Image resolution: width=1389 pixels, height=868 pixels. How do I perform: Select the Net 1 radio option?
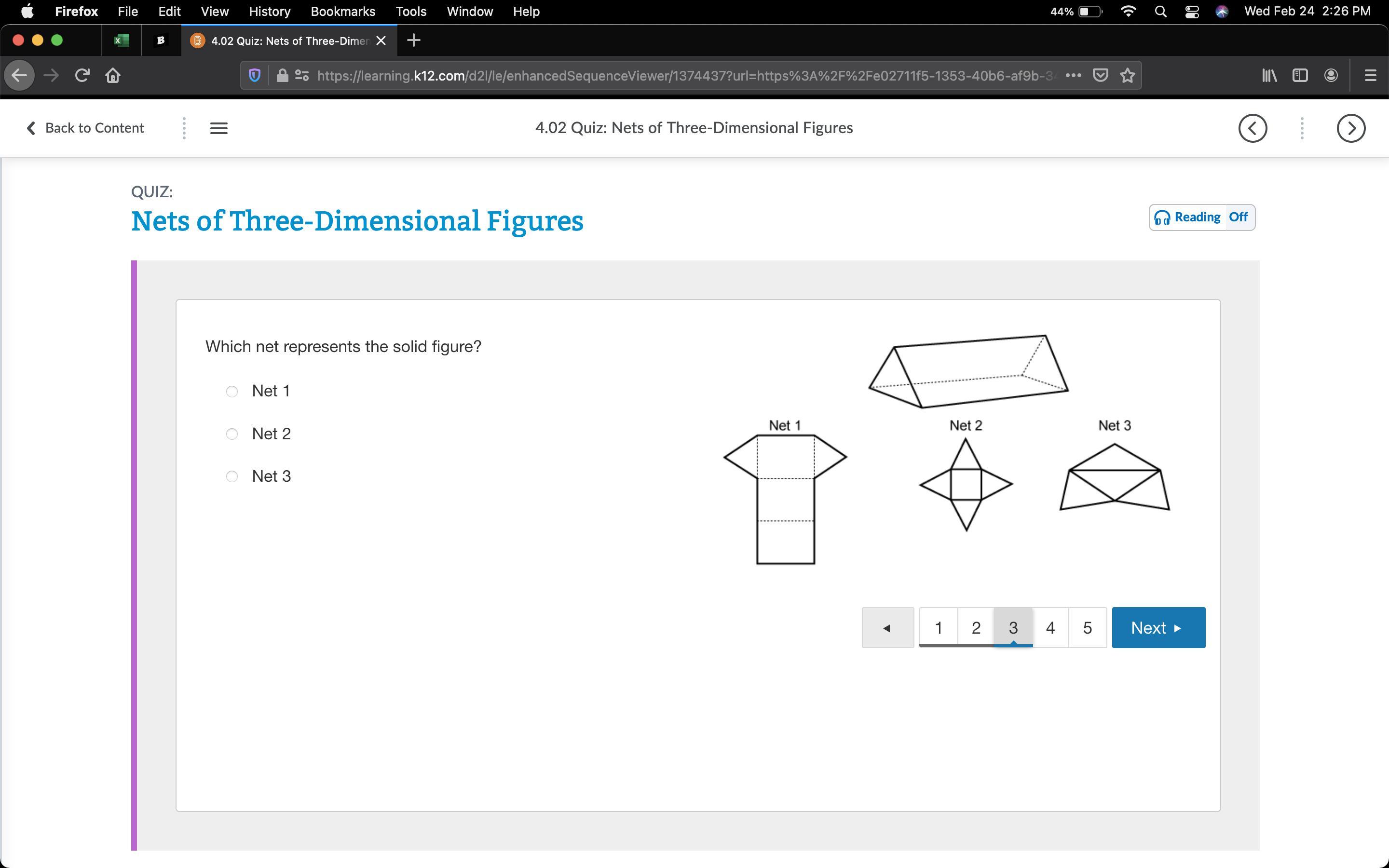[232, 392]
